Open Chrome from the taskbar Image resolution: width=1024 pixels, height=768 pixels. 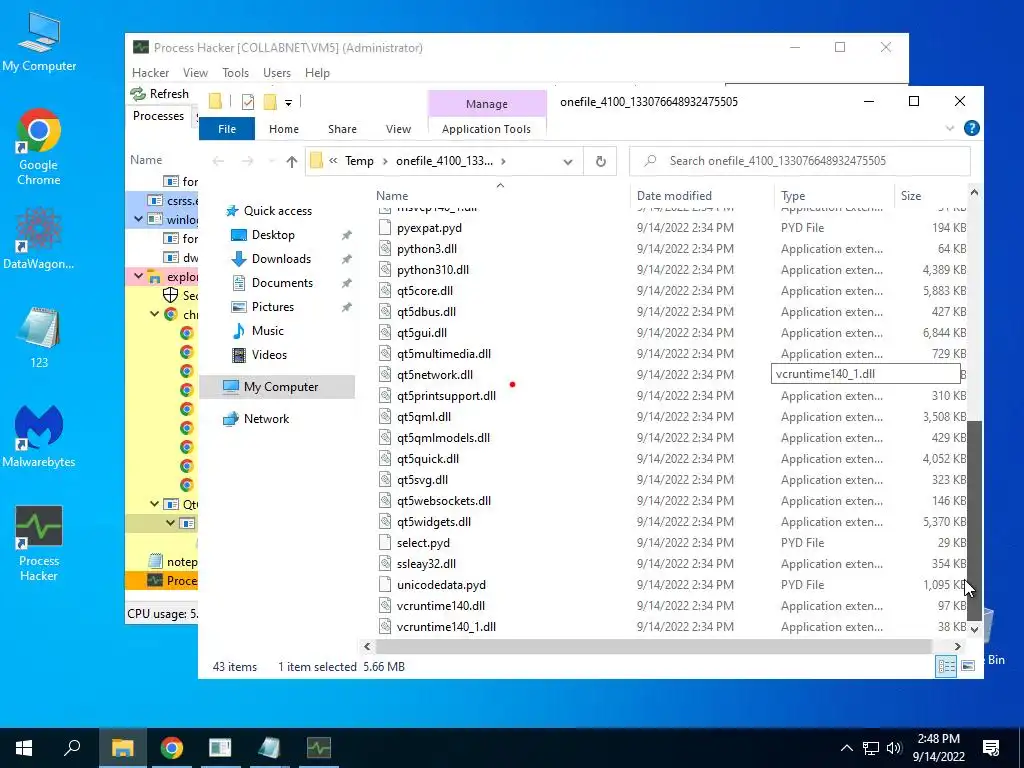tap(171, 748)
